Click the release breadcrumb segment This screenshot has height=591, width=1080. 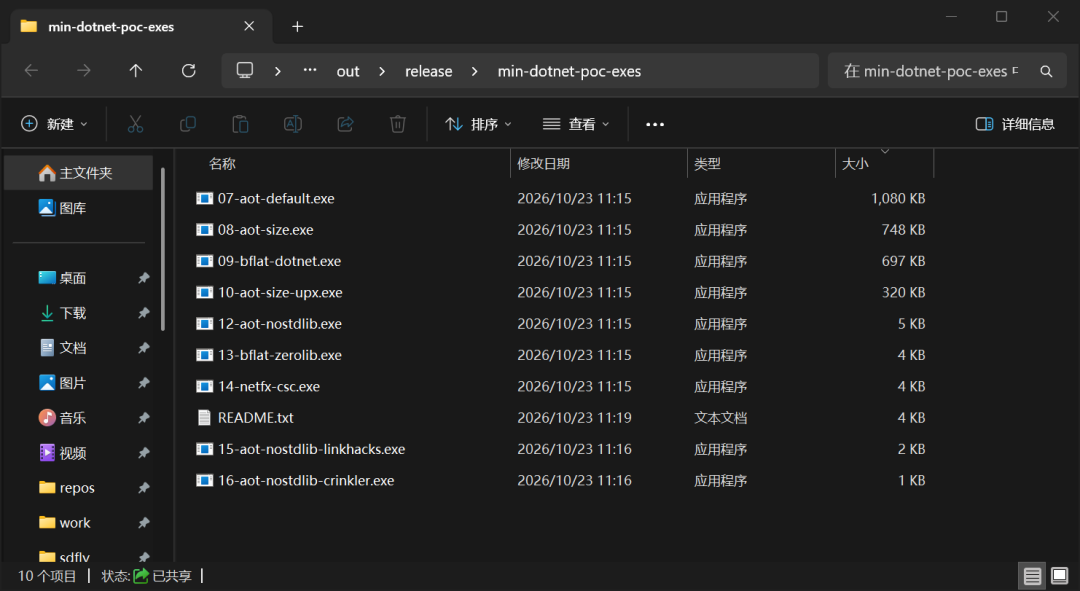[x=428, y=71]
